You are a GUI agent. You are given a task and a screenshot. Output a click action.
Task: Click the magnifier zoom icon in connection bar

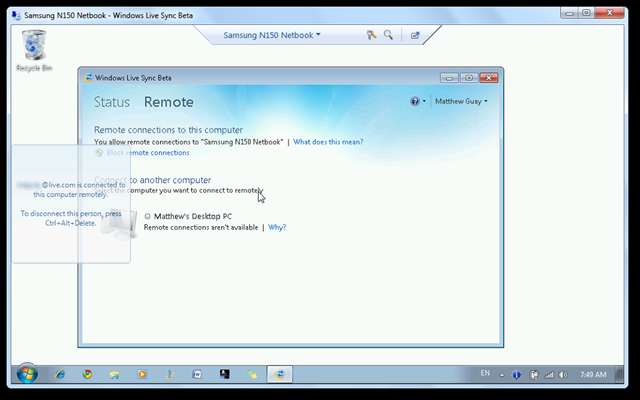pyautogui.click(x=388, y=35)
